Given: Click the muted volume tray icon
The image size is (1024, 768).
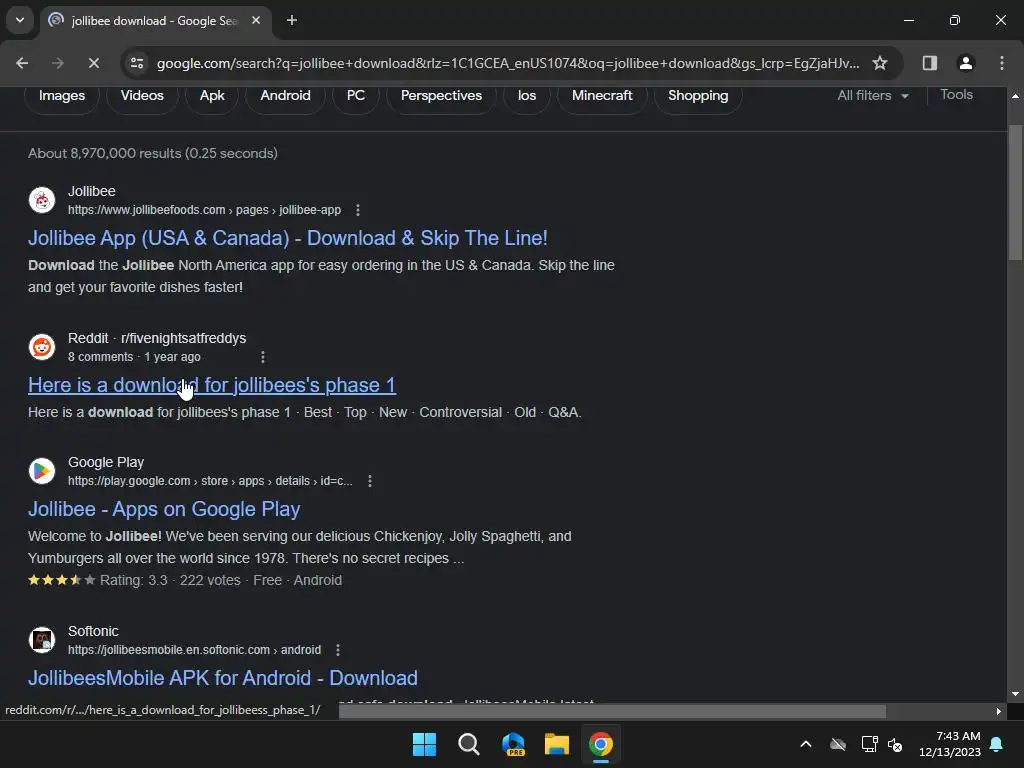Looking at the screenshot, I should tap(895, 744).
